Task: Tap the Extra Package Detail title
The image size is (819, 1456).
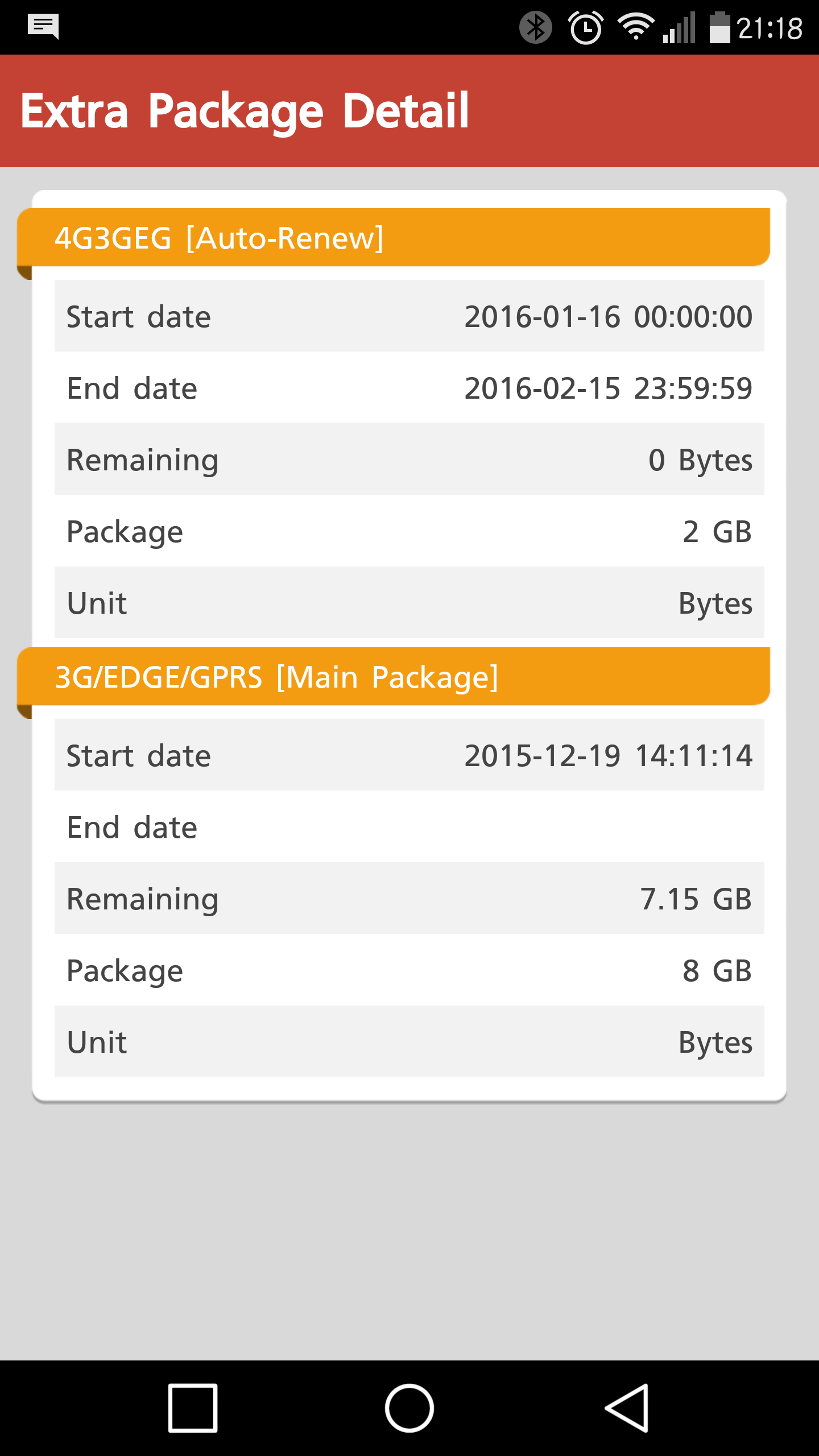Action: [245, 111]
